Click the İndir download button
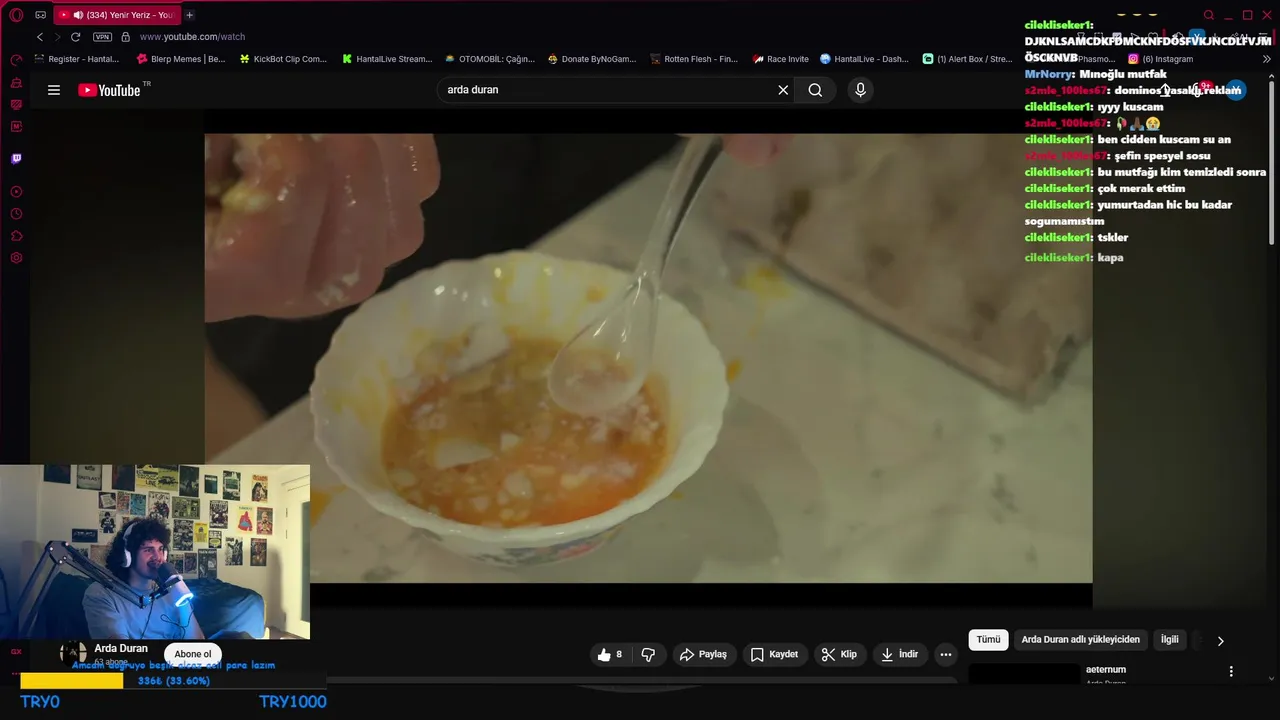The image size is (1280, 720). point(899,655)
